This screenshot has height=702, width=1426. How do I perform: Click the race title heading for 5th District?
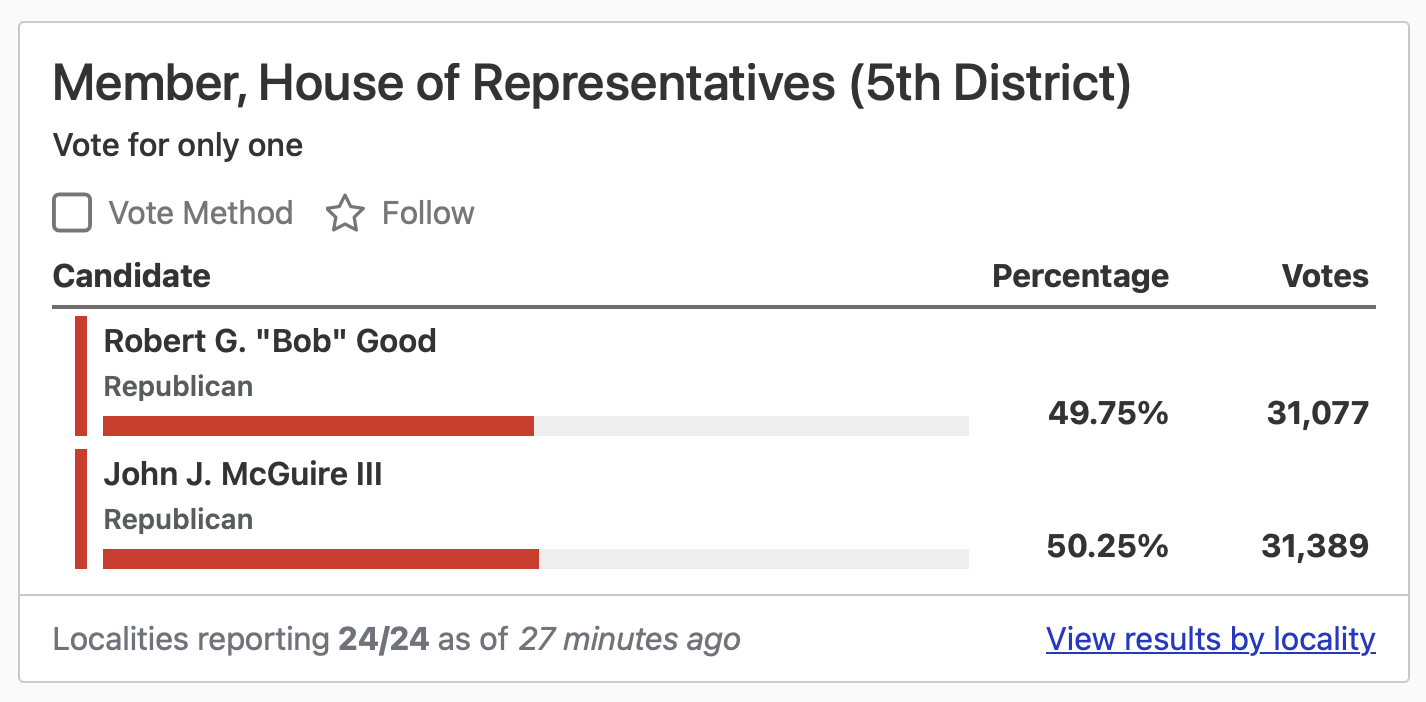[x=591, y=84]
